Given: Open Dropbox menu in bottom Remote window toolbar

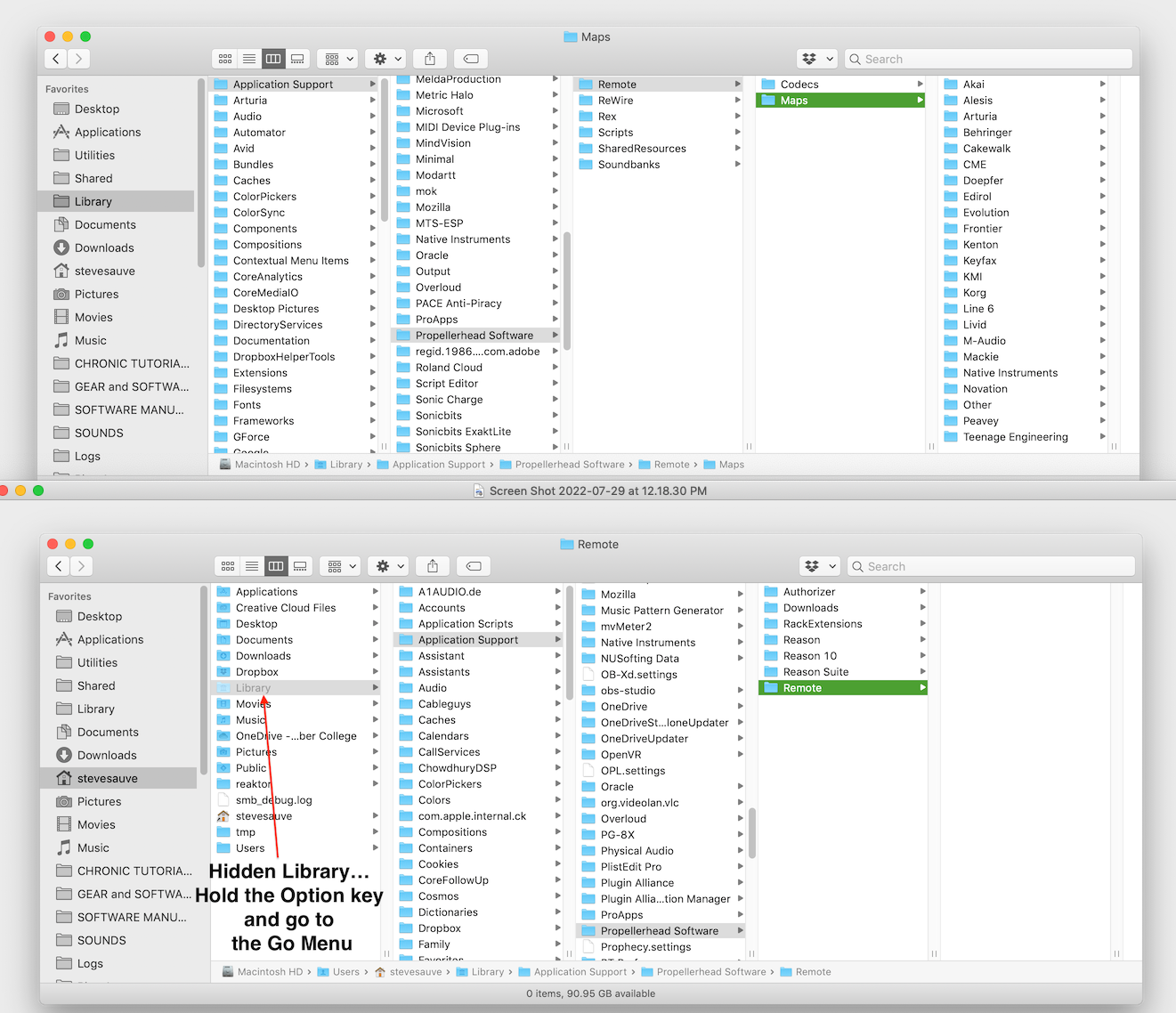Looking at the screenshot, I should (x=820, y=566).
